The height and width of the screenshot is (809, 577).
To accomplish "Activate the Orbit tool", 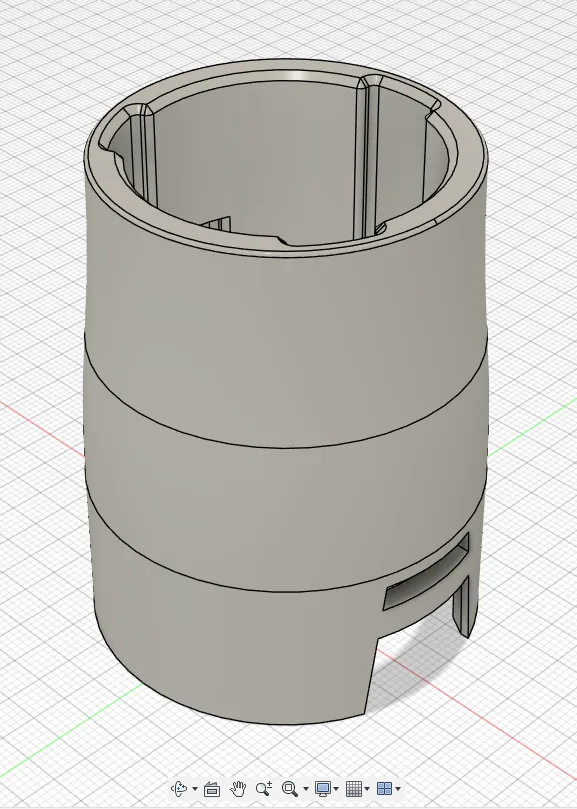I will tap(179, 788).
